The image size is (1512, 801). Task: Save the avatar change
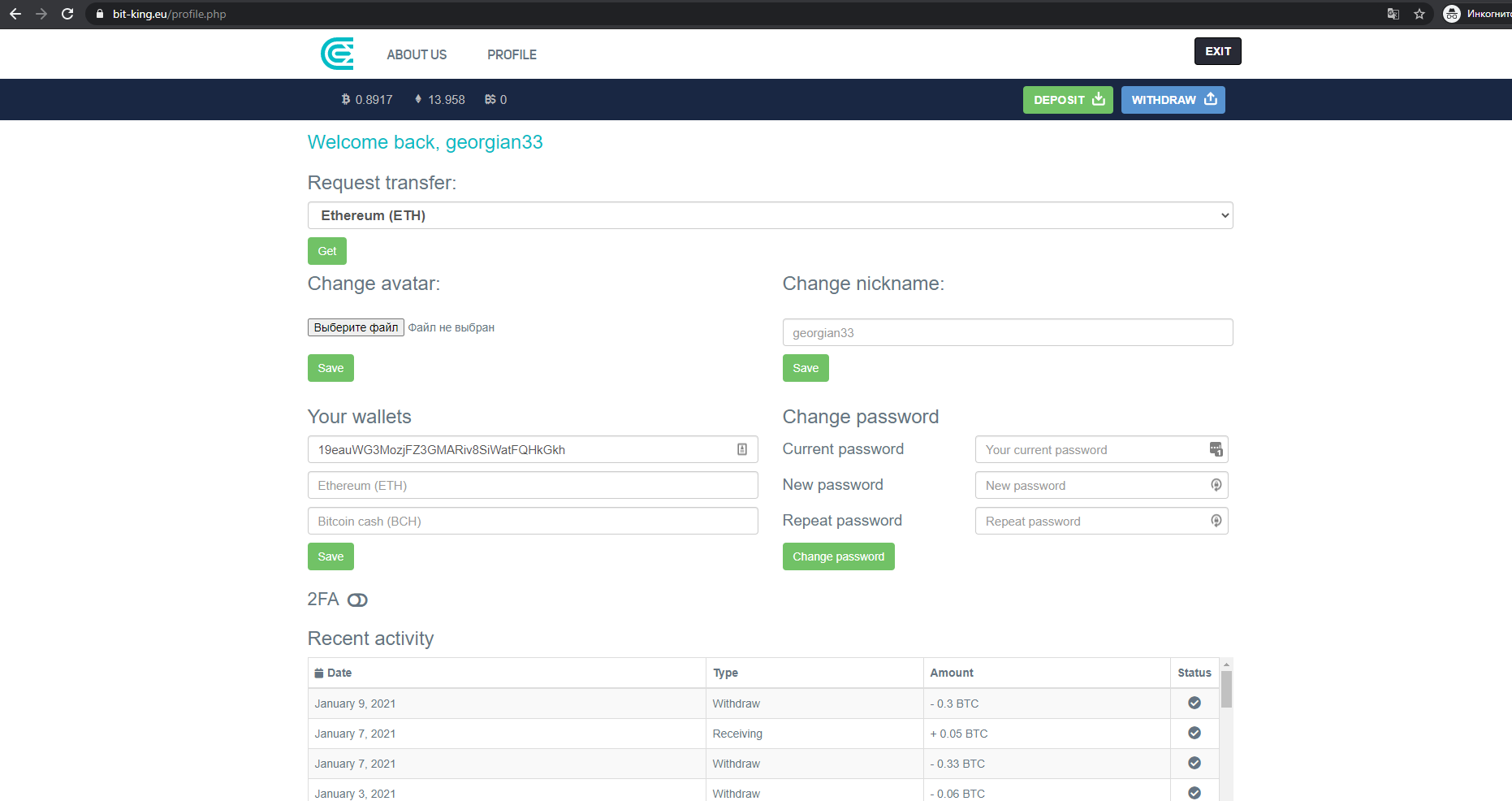pyautogui.click(x=330, y=368)
